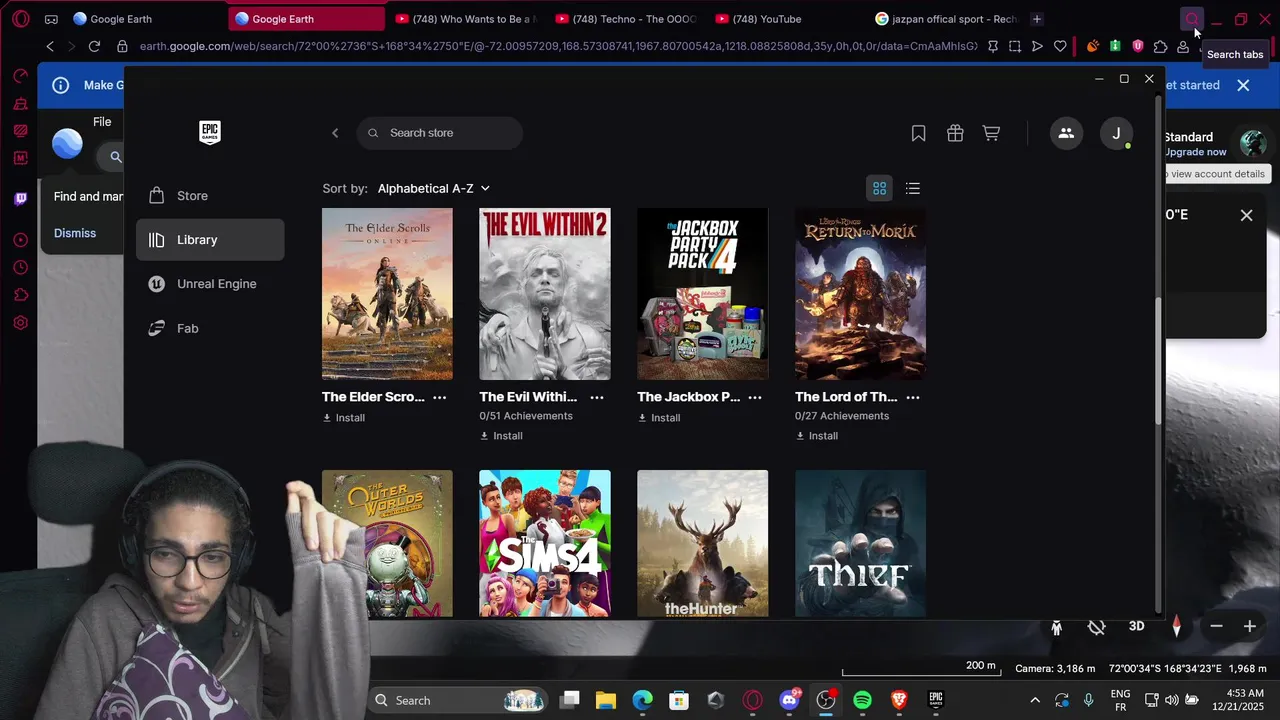Zoom in on the Google Earth map
This screenshot has width=1280, height=720.
click(1249, 626)
